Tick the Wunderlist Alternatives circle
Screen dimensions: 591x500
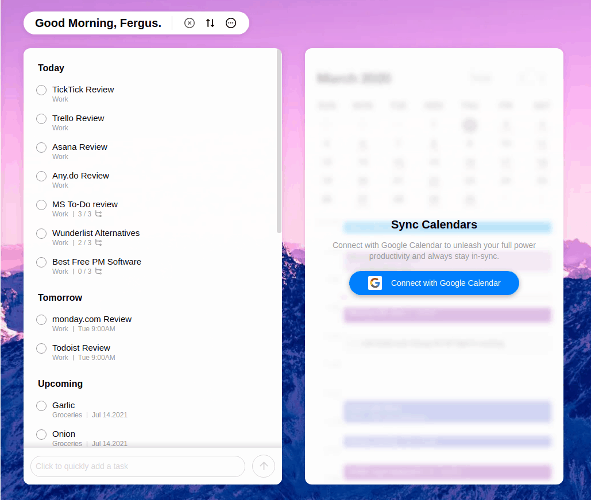click(41, 234)
